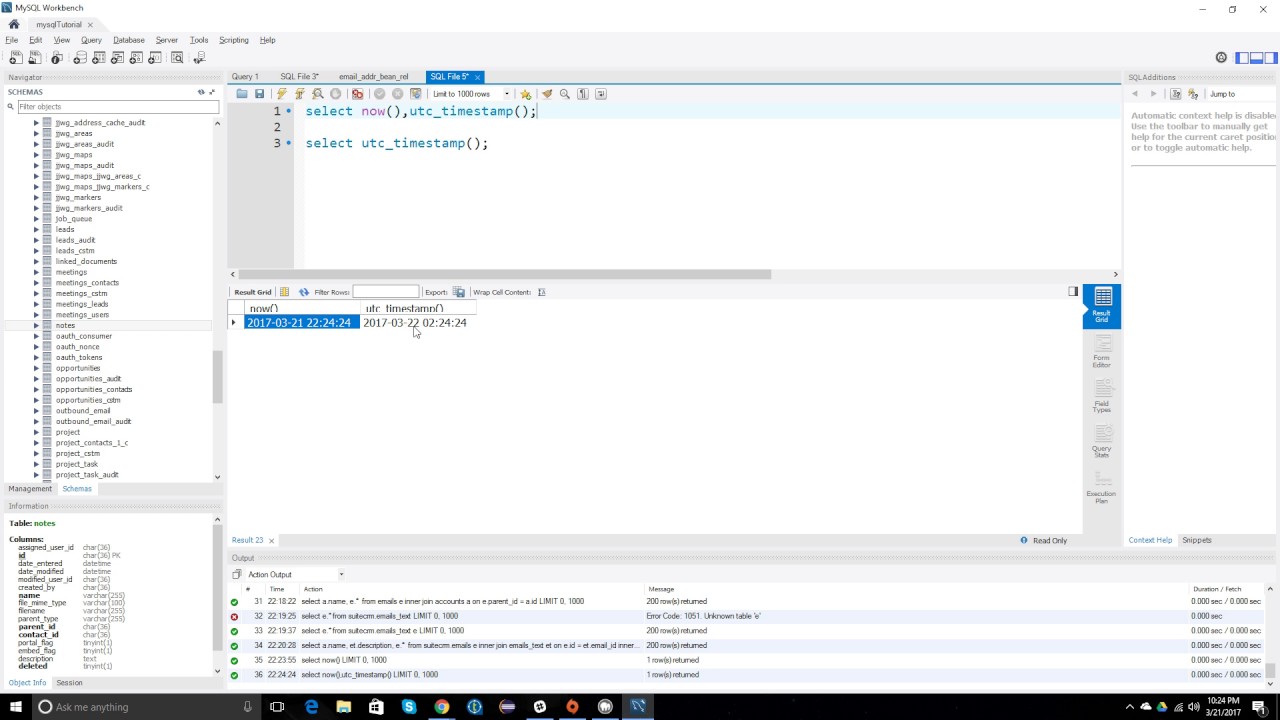Click the commit transaction checkmark icon

click(380, 94)
